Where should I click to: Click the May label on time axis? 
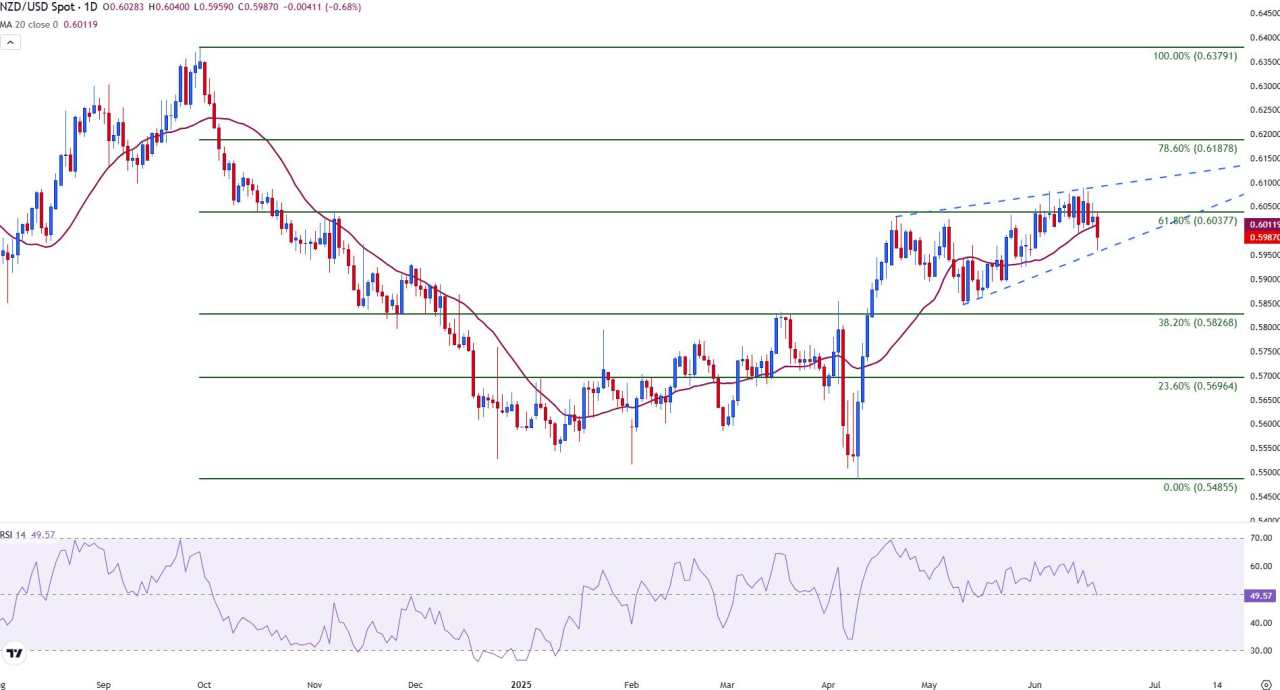[x=930, y=684]
